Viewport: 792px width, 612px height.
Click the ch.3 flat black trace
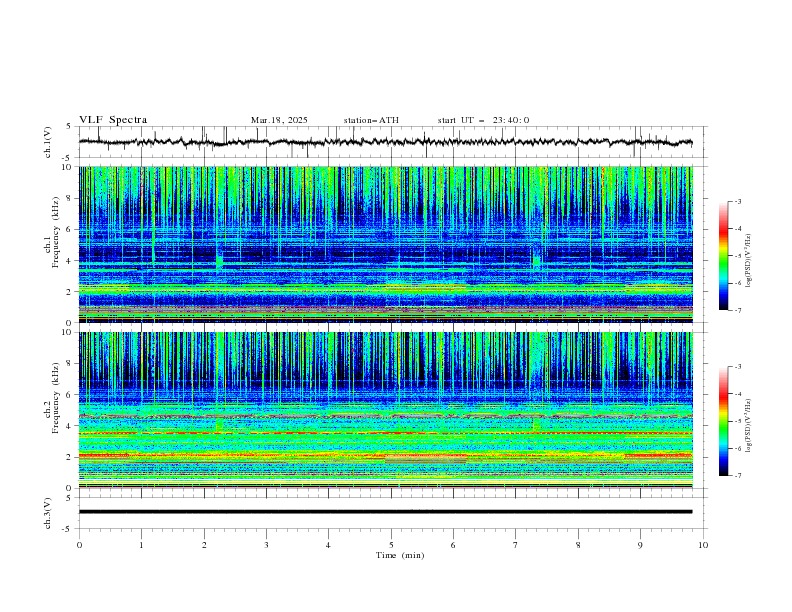pyautogui.click(x=385, y=512)
